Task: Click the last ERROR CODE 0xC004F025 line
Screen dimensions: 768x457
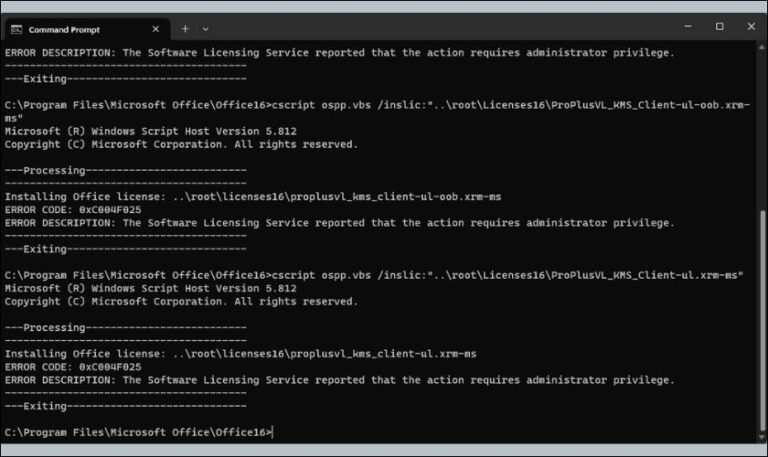Action: (x=73, y=367)
